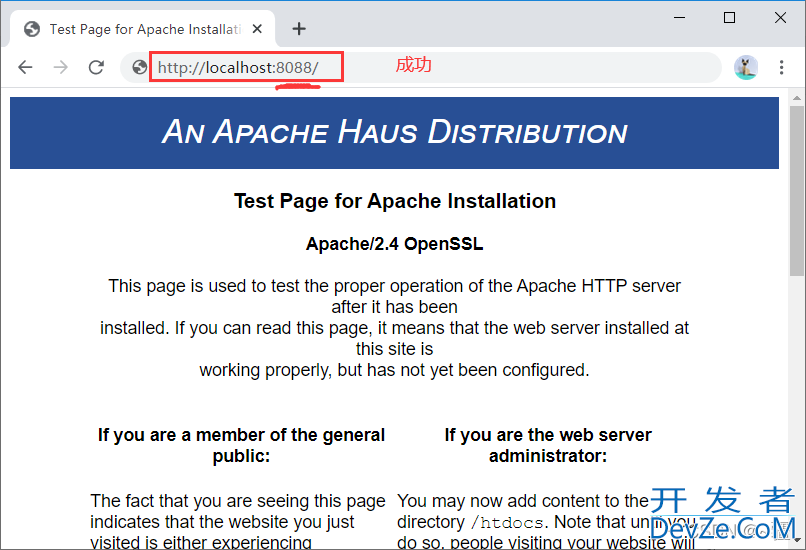Viewport: 806px width, 550px height.
Task: Open the browser's three-dot menu
Action: 781,67
